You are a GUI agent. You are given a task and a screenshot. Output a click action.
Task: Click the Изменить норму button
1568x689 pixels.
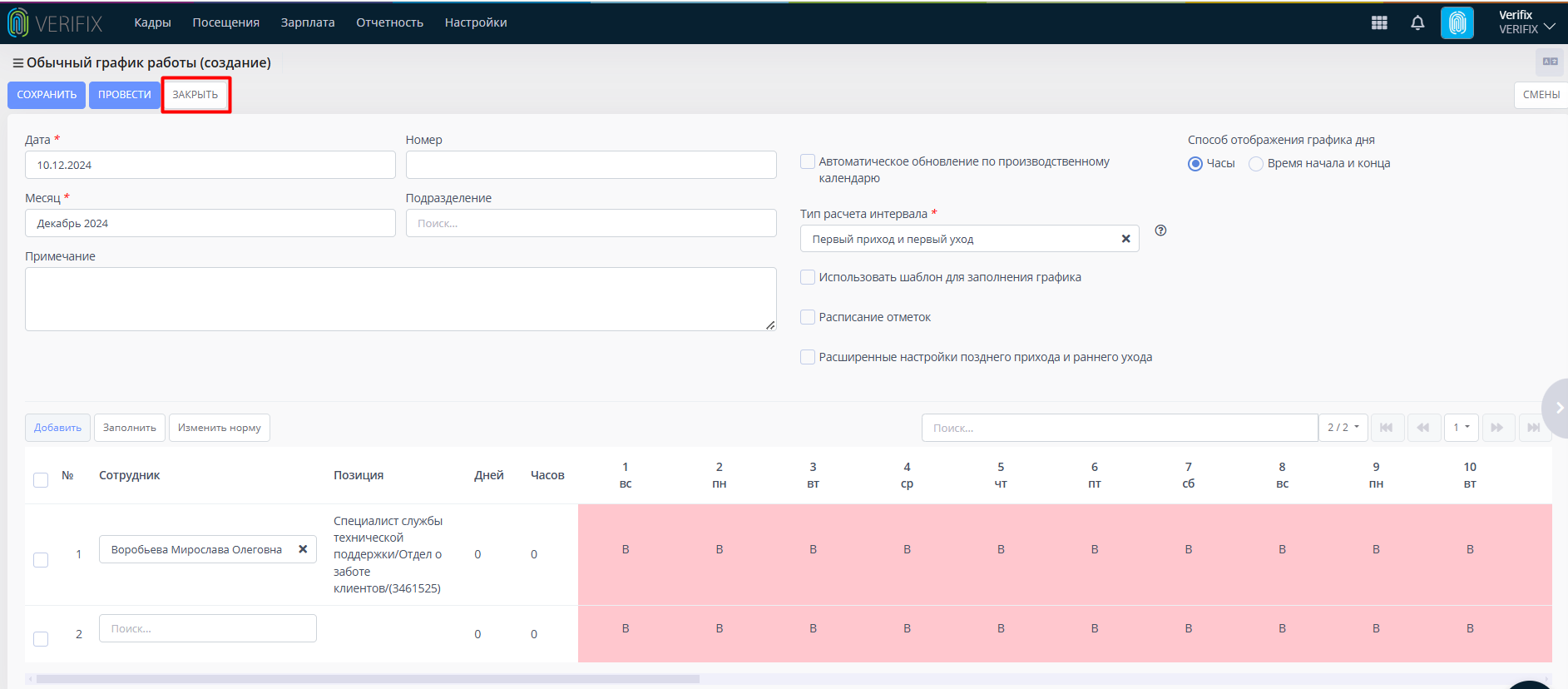tap(220, 428)
